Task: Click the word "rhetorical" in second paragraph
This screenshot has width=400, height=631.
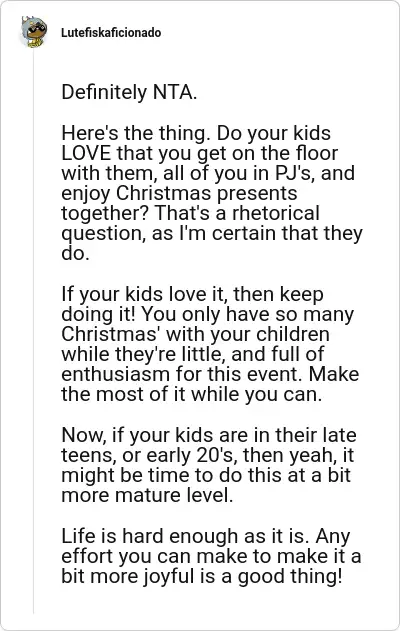Action: point(276,213)
